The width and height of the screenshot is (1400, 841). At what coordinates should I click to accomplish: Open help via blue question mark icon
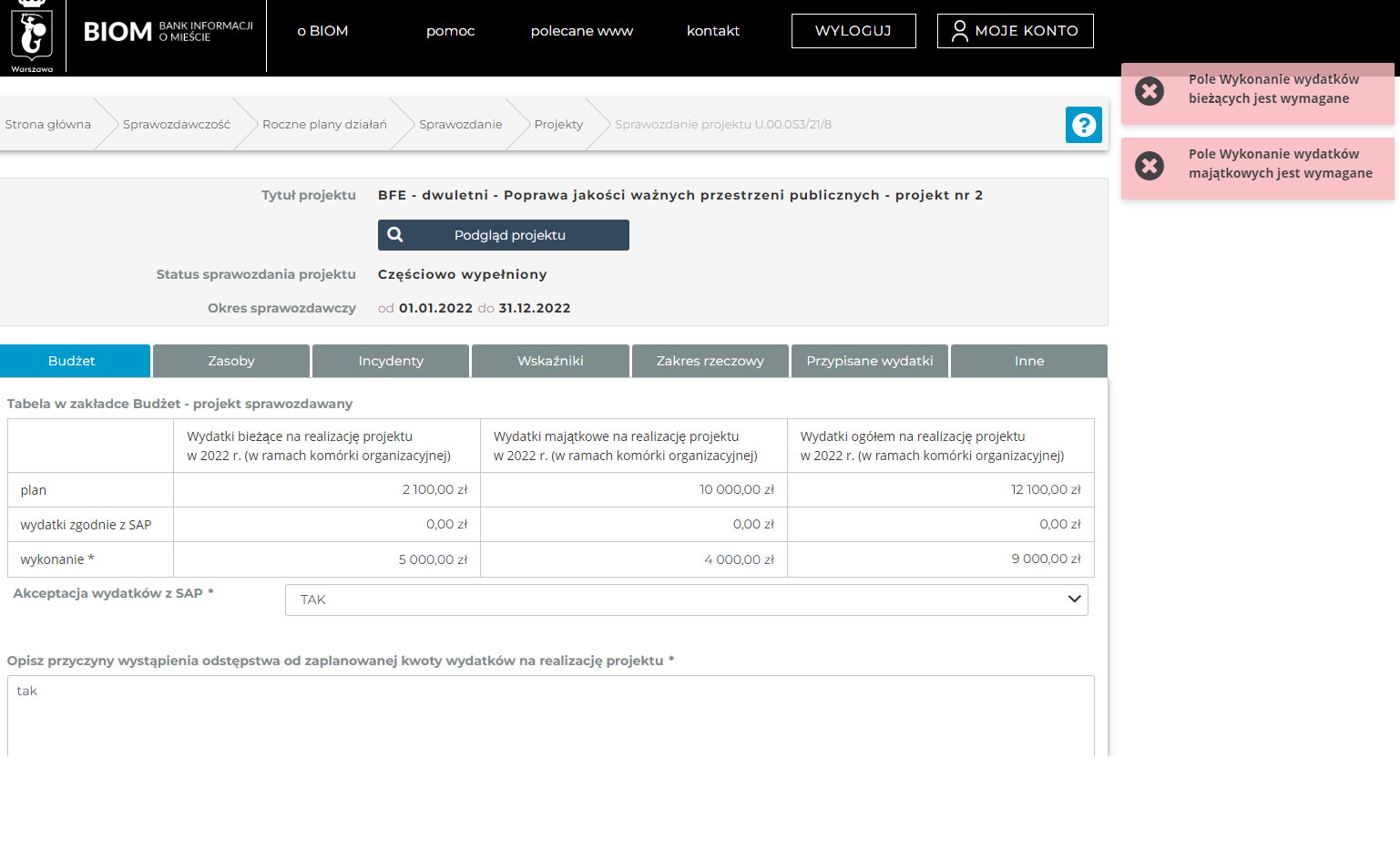pos(1083,125)
